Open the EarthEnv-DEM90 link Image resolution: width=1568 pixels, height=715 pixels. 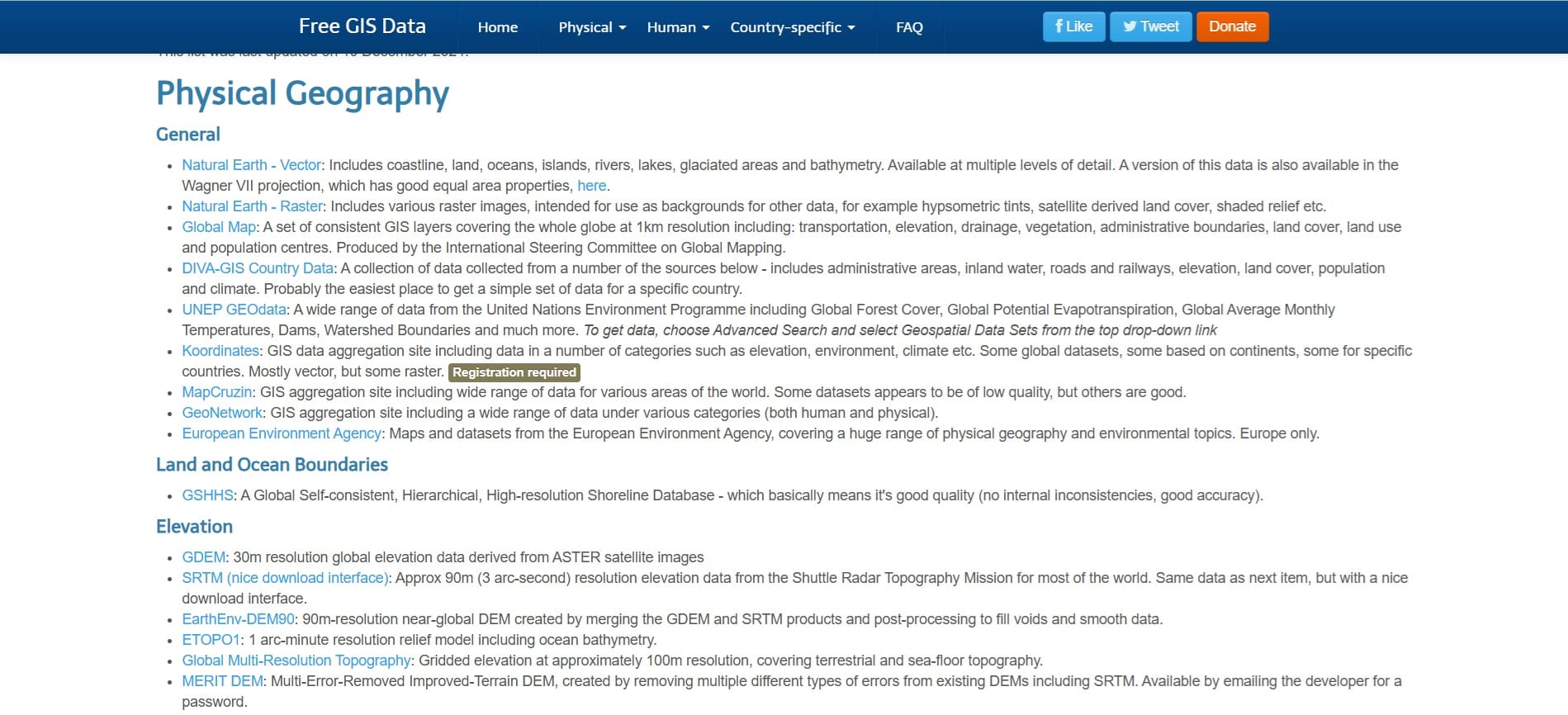[239, 619]
